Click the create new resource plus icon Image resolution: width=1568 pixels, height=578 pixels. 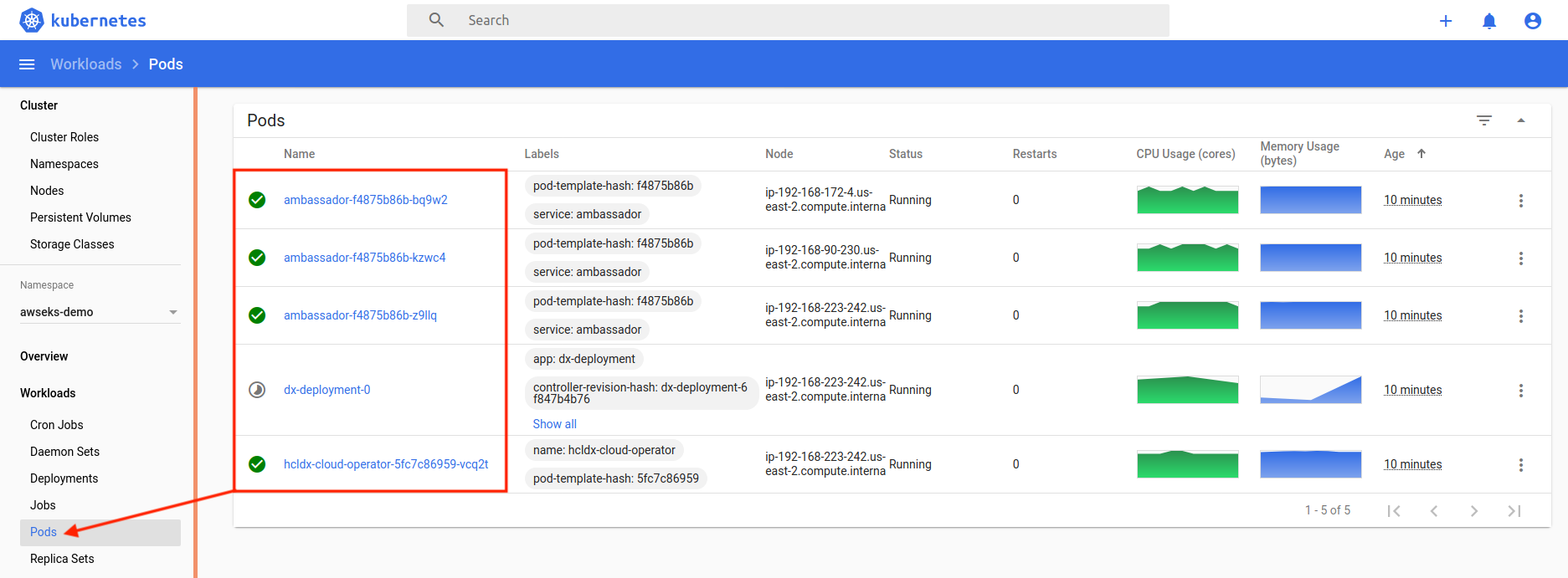coord(1446,21)
